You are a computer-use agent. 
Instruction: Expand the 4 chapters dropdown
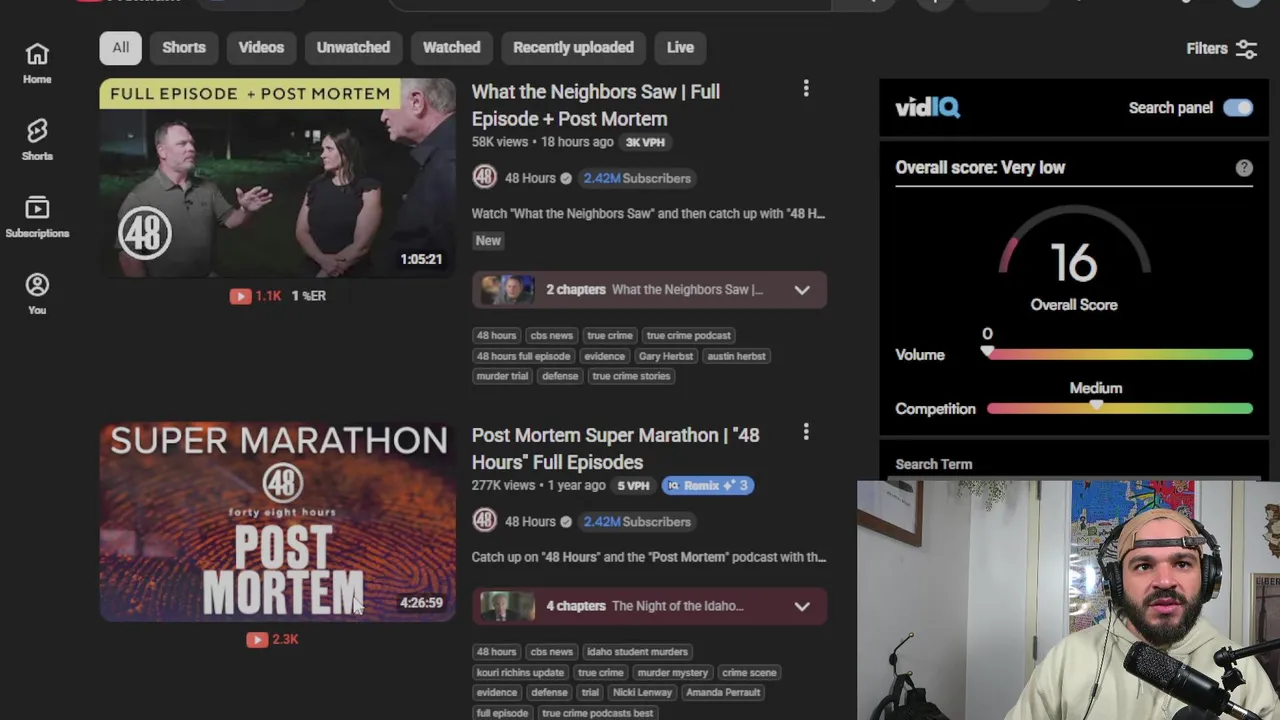click(802, 606)
